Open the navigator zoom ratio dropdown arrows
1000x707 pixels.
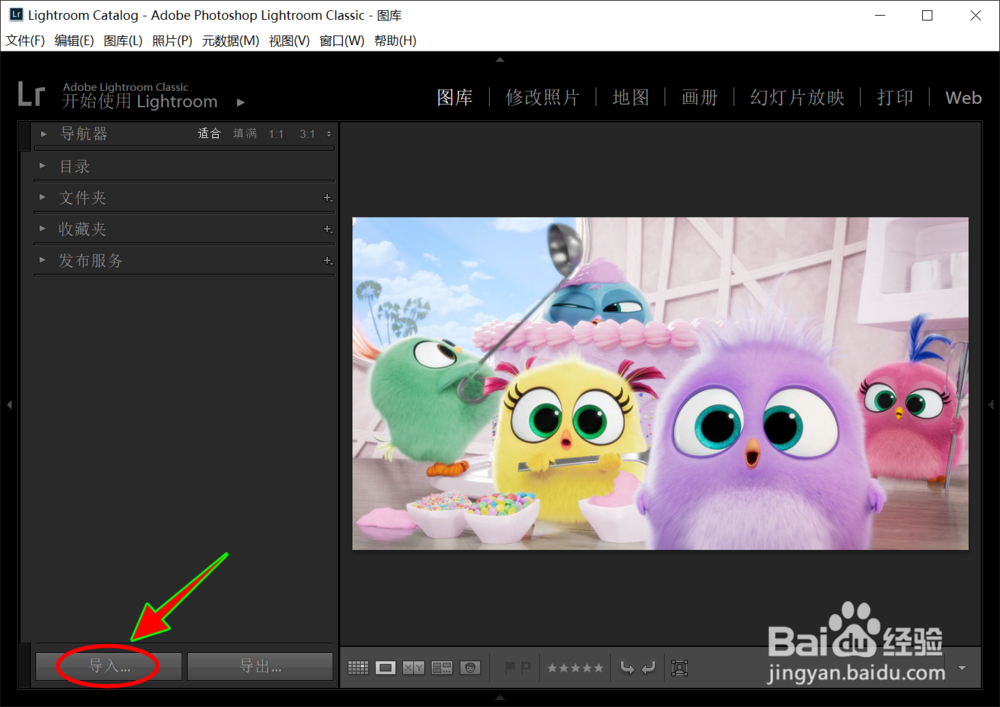[x=328, y=134]
